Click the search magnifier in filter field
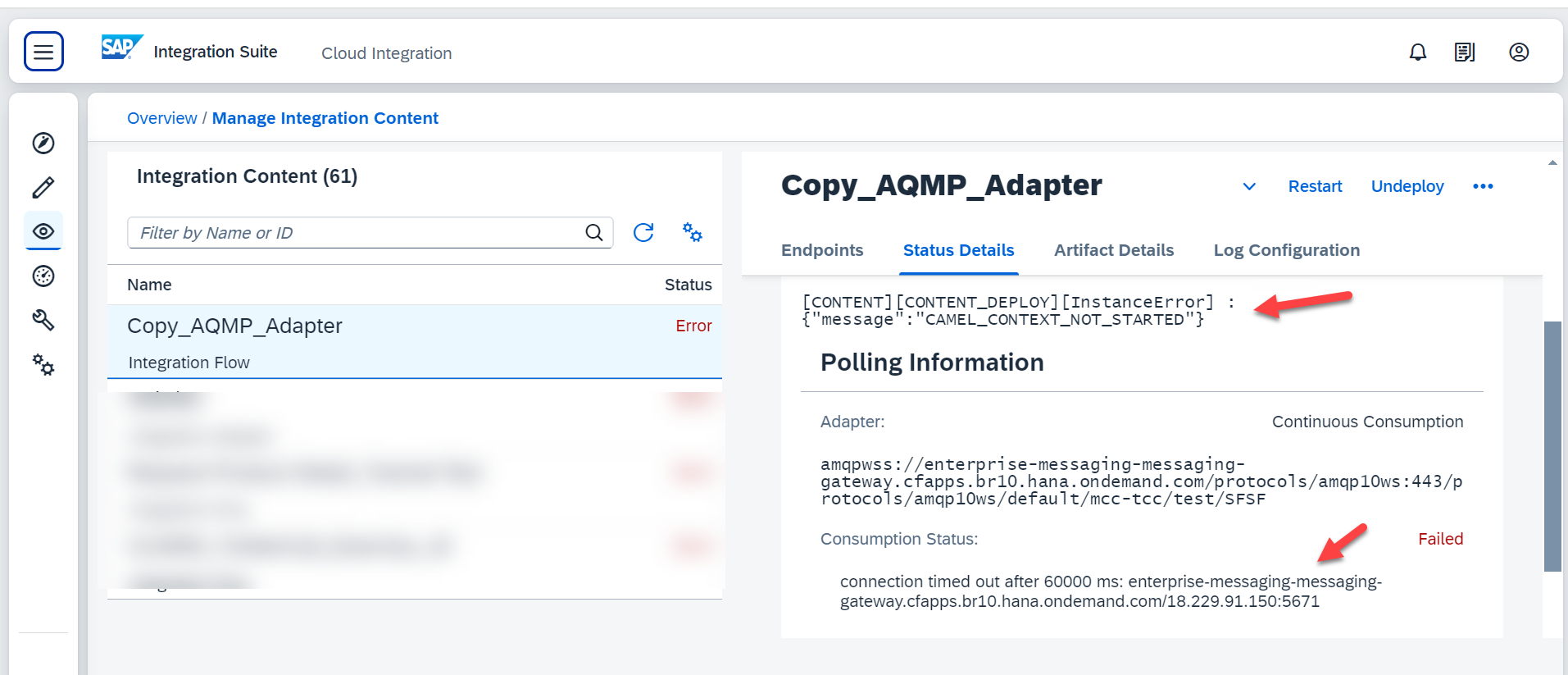Viewport: 1568px width, 675px height. coord(594,233)
